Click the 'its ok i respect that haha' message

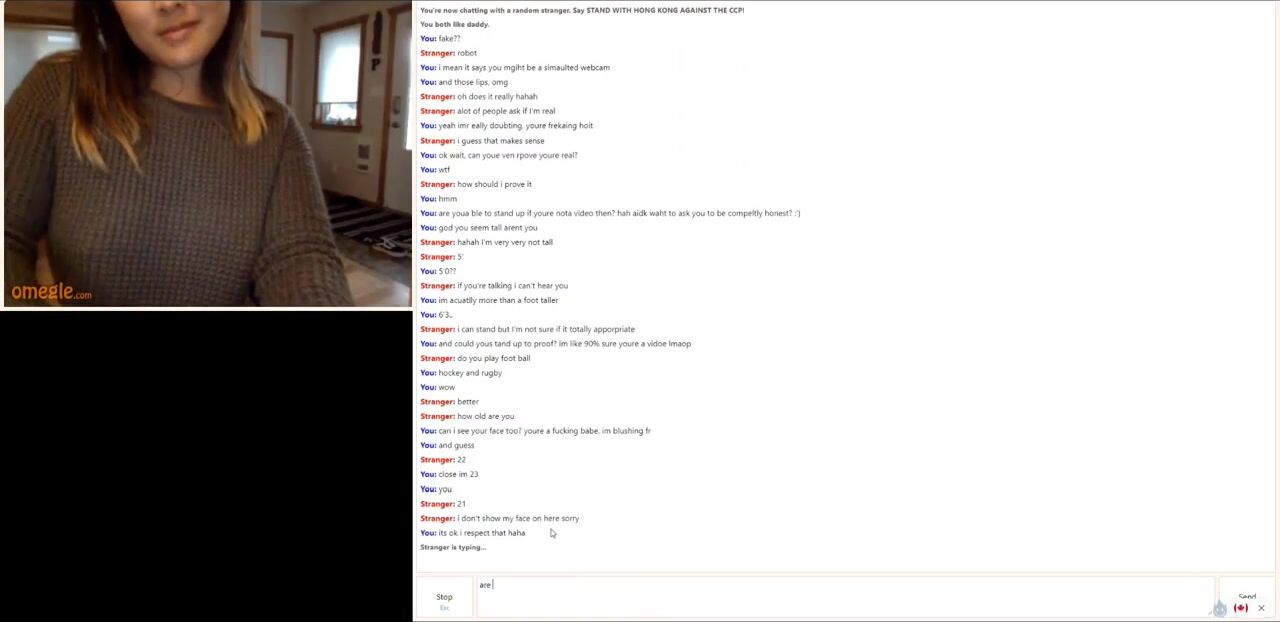(472, 533)
